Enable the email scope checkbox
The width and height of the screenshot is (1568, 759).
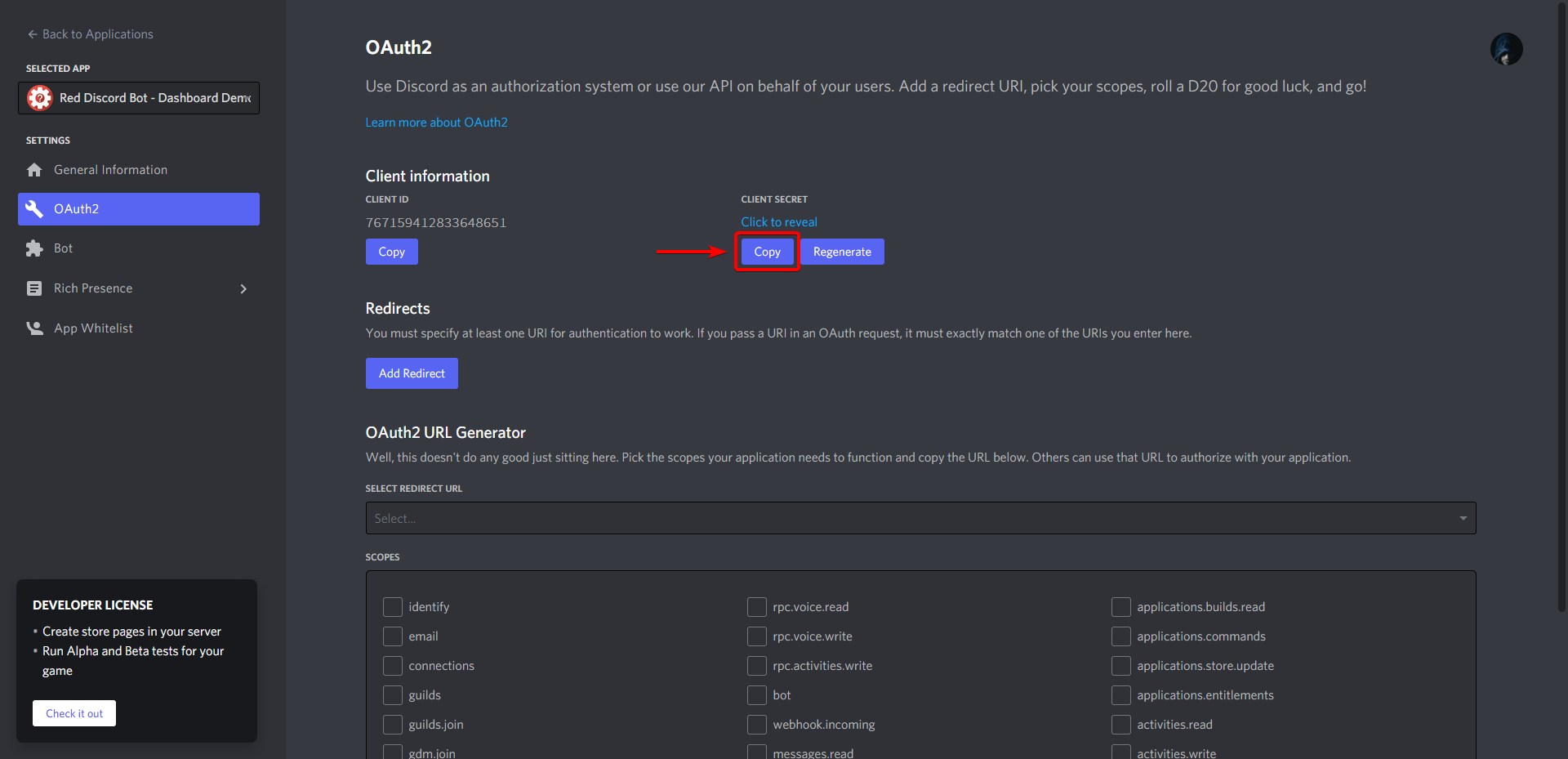click(x=393, y=636)
